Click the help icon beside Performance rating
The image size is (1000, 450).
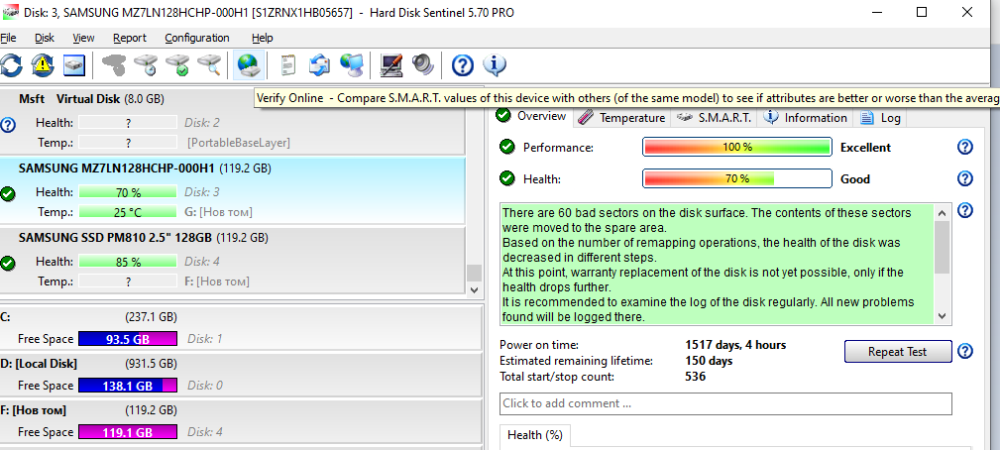(x=965, y=147)
